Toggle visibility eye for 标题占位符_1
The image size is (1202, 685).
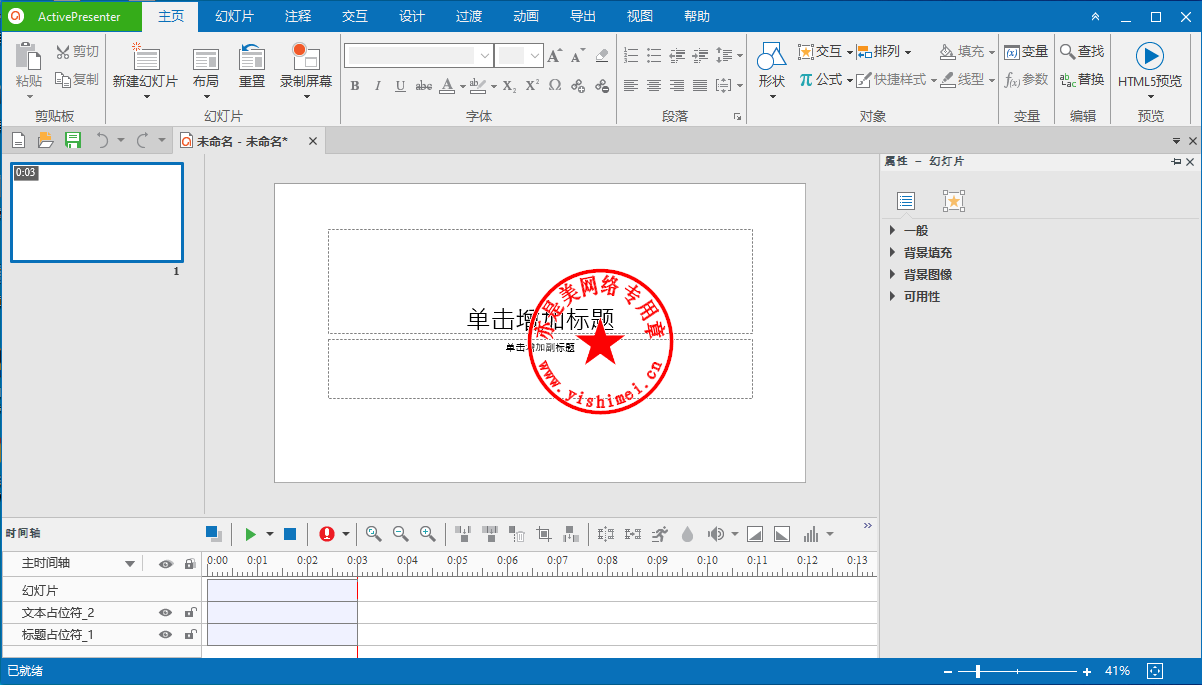(x=165, y=634)
